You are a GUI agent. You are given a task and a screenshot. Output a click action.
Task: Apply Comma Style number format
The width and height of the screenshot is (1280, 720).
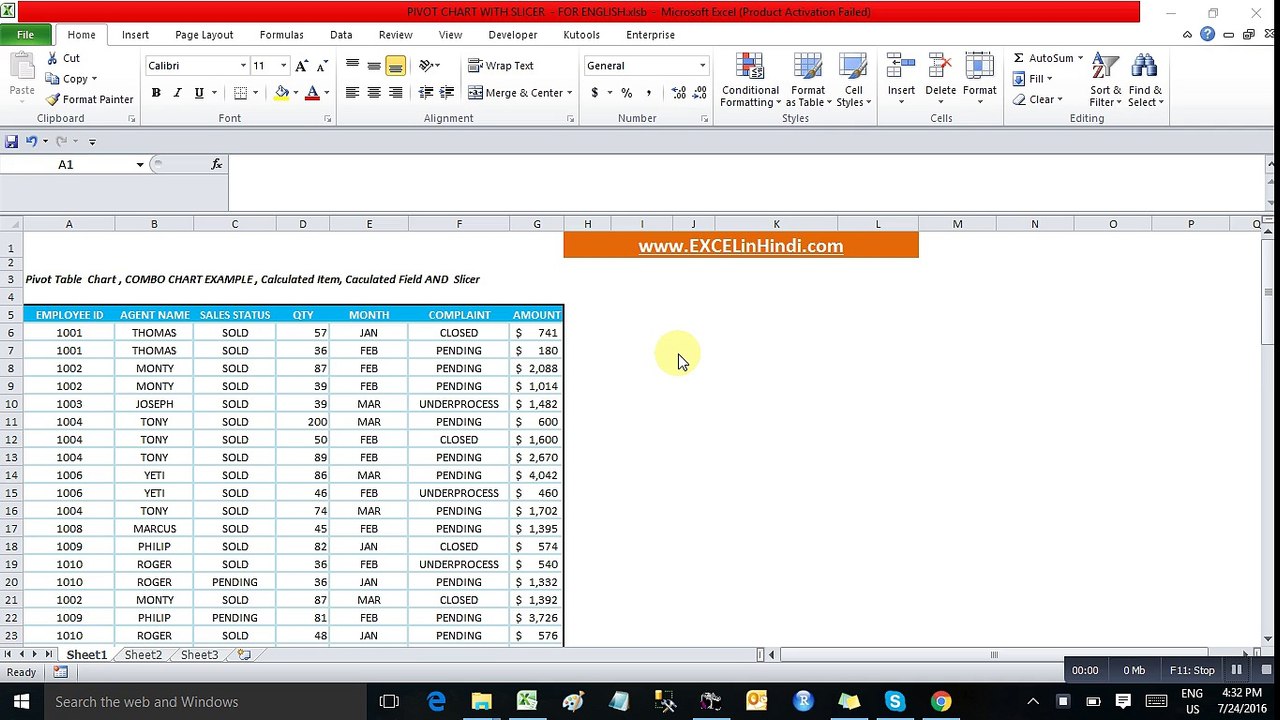tap(648, 93)
